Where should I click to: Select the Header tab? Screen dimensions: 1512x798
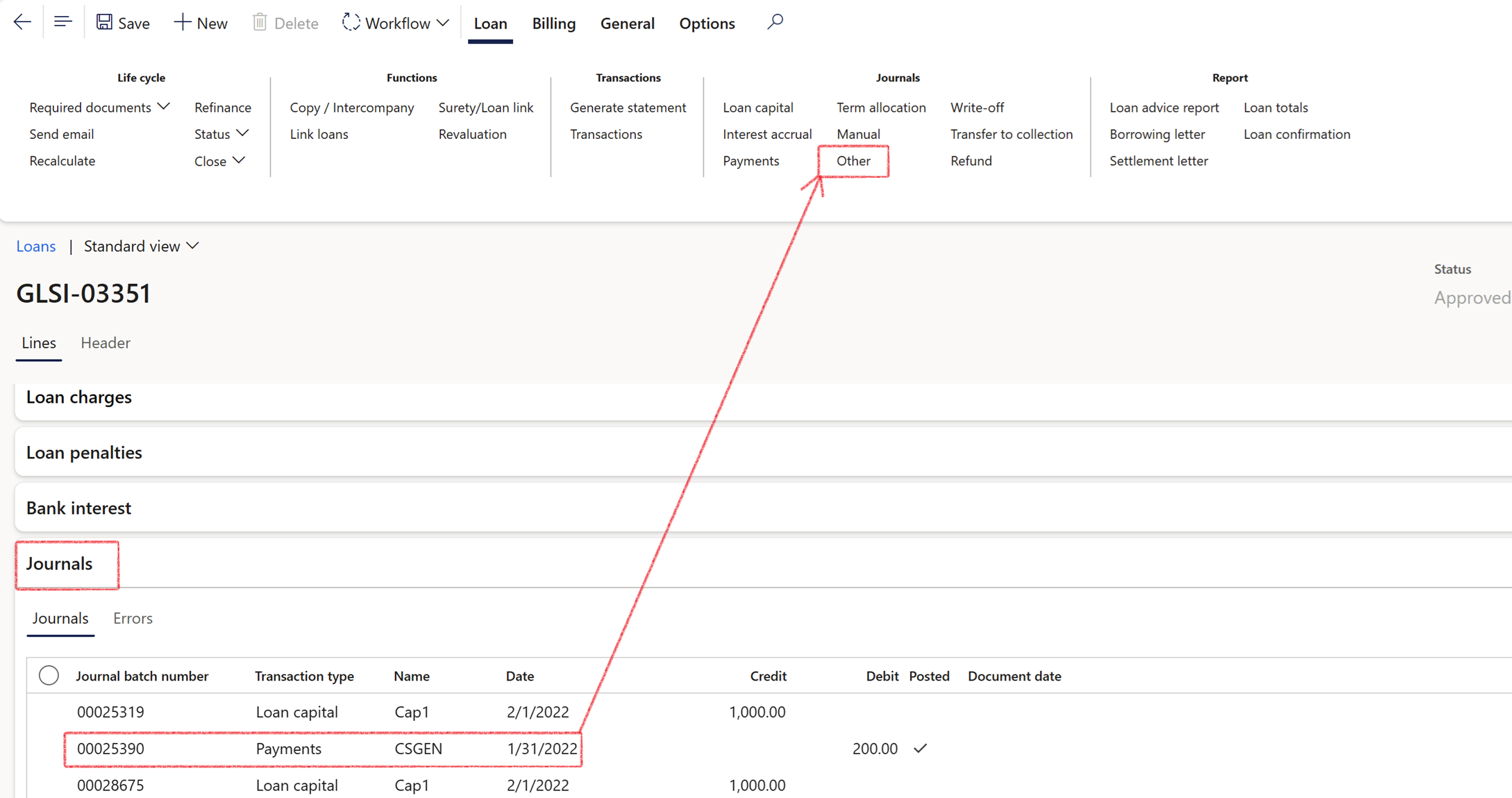[106, 342]
